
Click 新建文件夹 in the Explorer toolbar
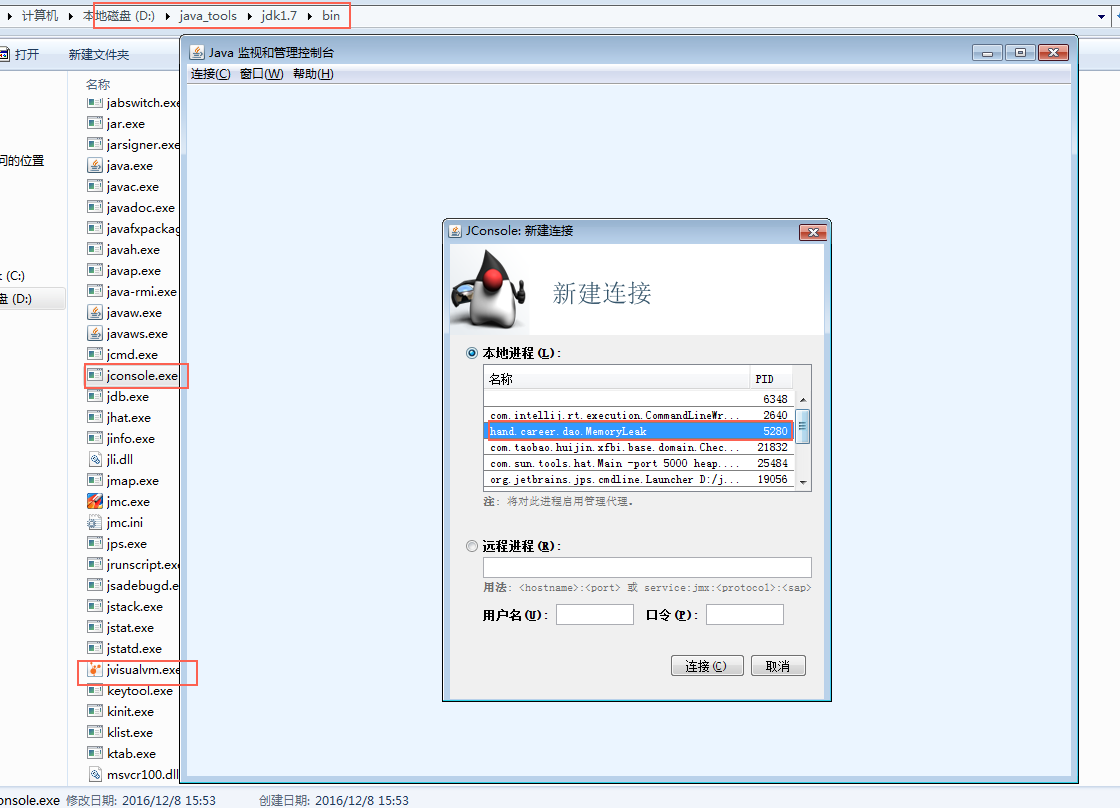pyautogui.click(x=99, y=54)
